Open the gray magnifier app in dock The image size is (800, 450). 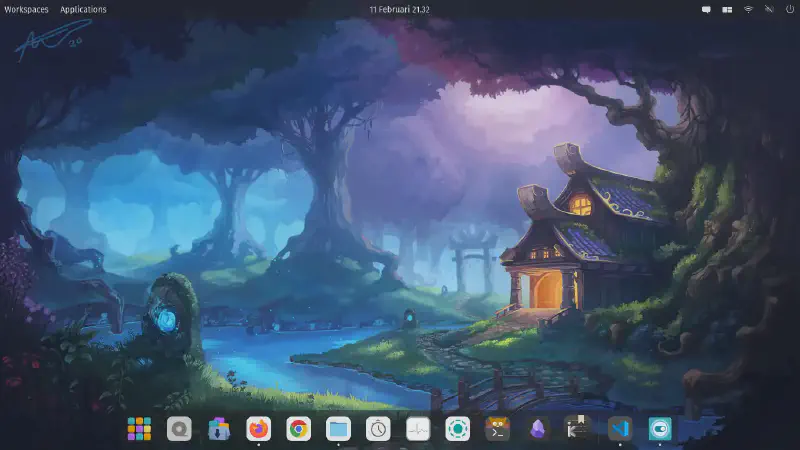[x=179, y=429]
